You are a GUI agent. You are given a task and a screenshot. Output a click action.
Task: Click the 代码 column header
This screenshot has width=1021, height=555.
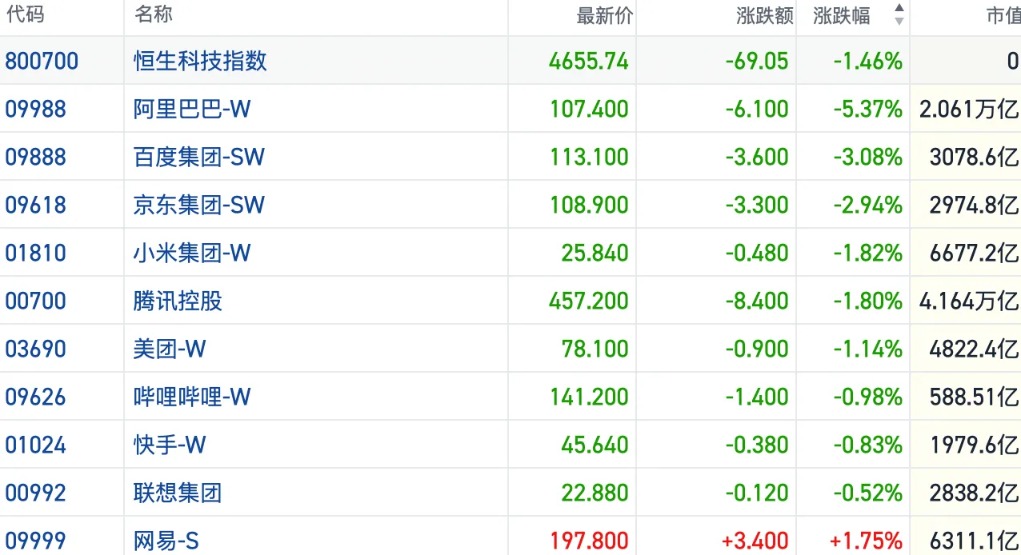(25, 14)
